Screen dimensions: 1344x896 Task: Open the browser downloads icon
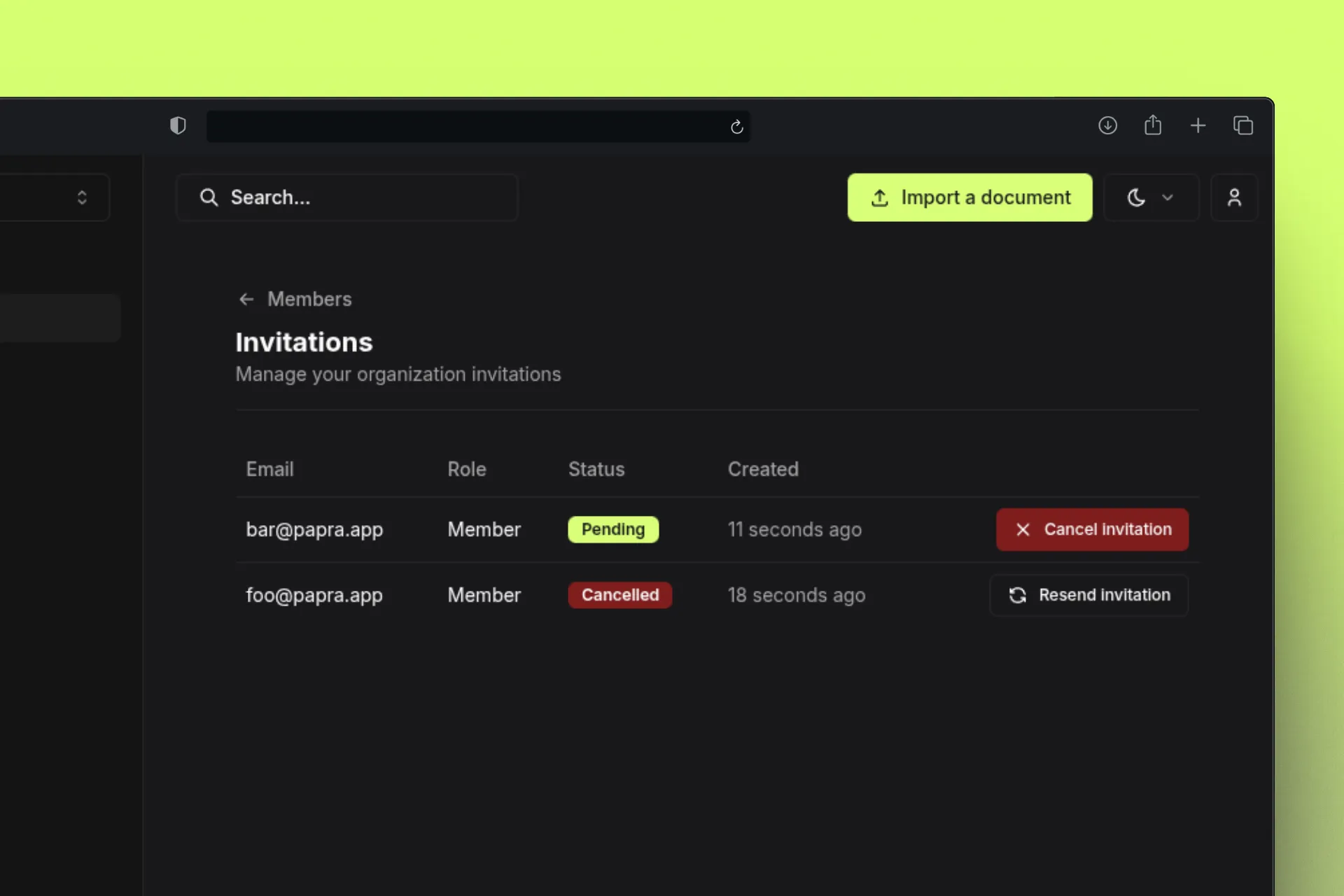[1108, 125]
